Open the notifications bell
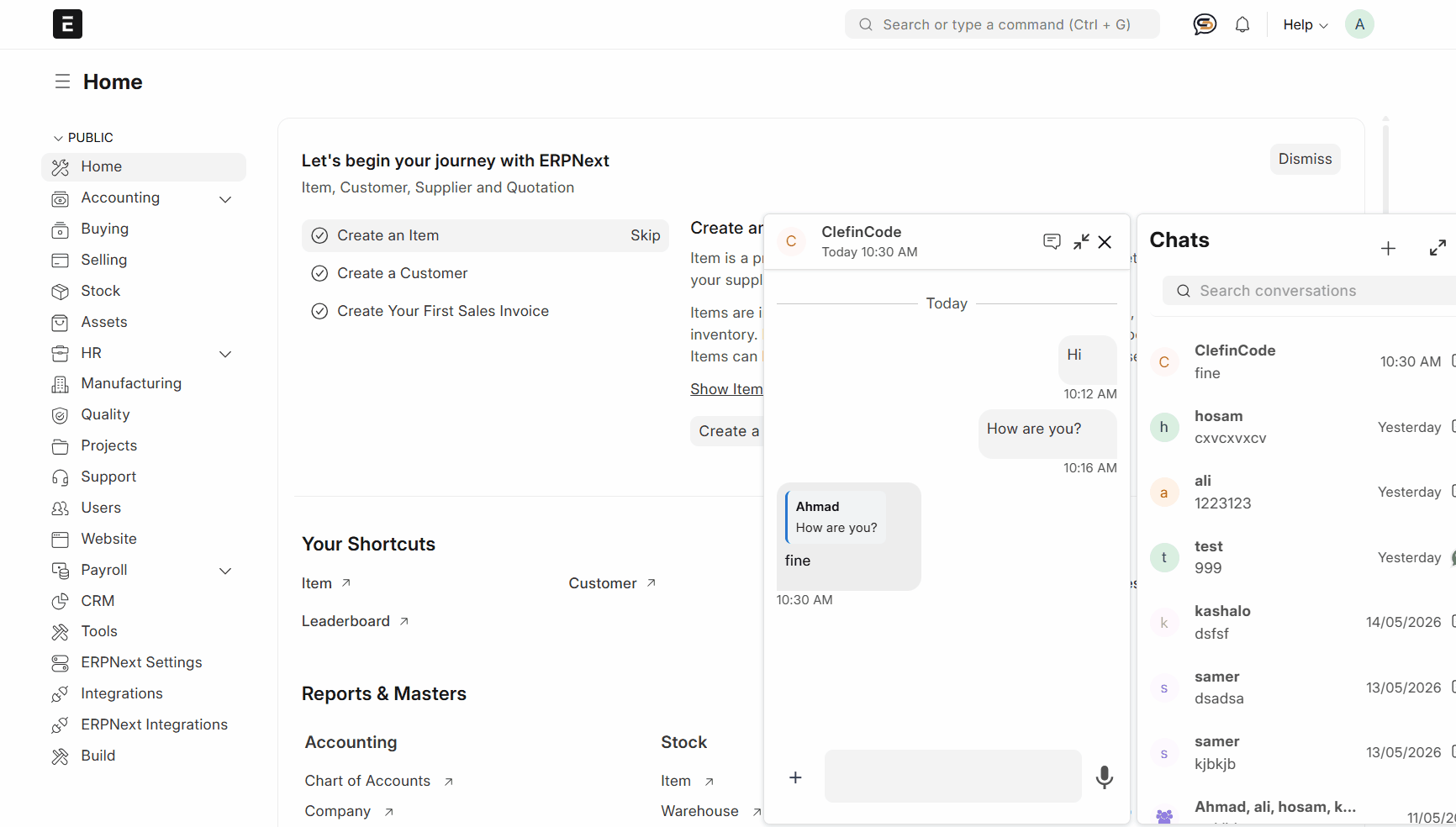The width and height of the screenshot is (1456, 827). point(1242,25)
